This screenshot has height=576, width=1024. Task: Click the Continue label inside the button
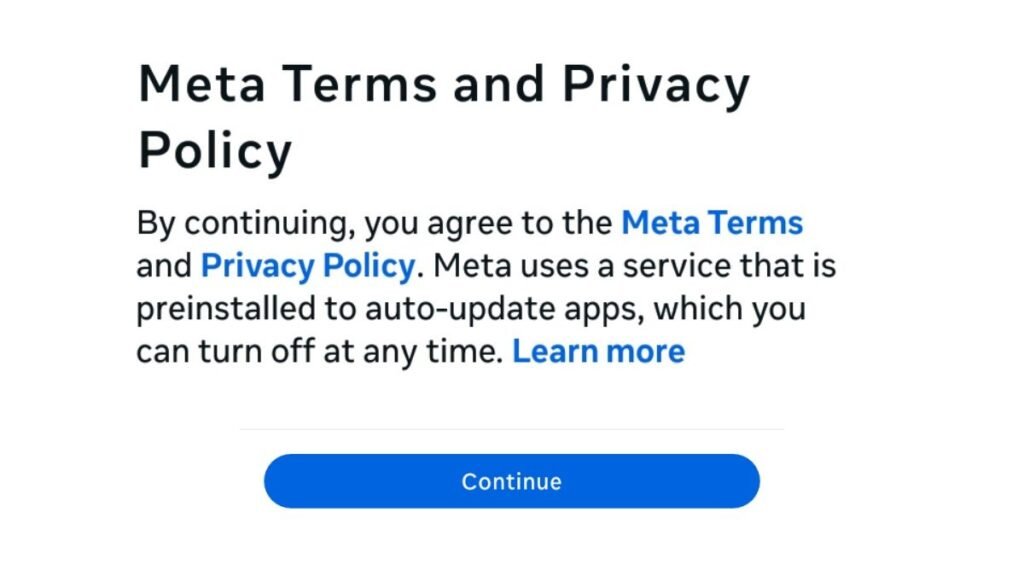pos(511,481)
